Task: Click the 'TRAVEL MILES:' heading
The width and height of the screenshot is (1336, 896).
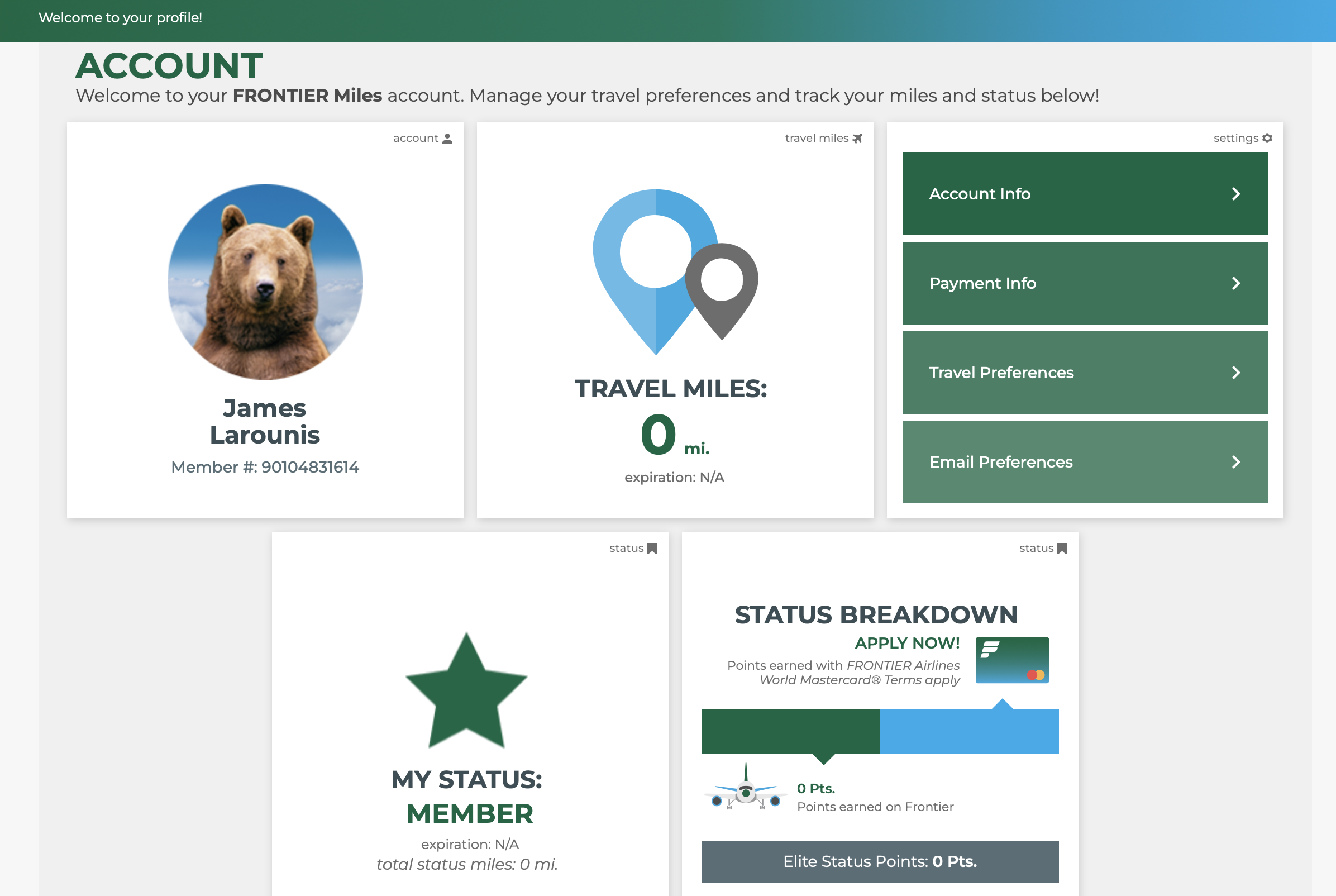Action: coord(671,389)
